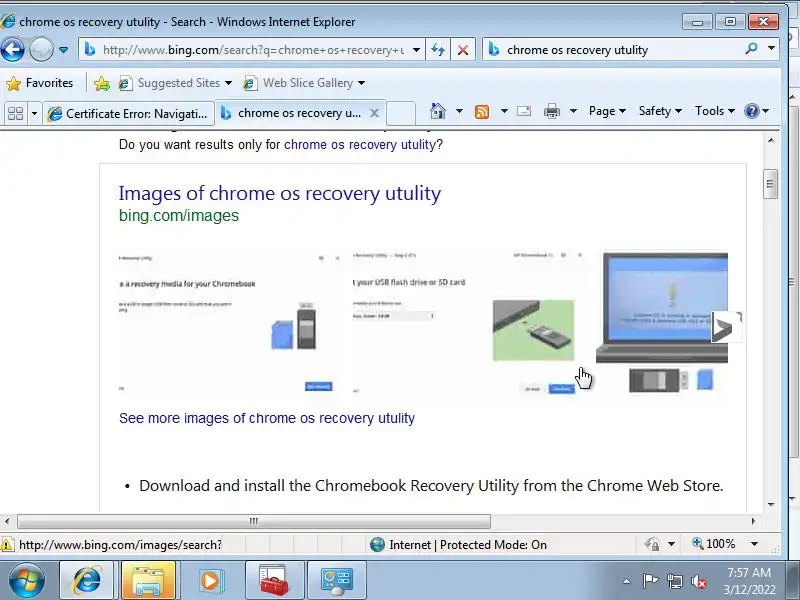Click the network tray icon
Screen dimensions: 800x600
coord(674,581)
